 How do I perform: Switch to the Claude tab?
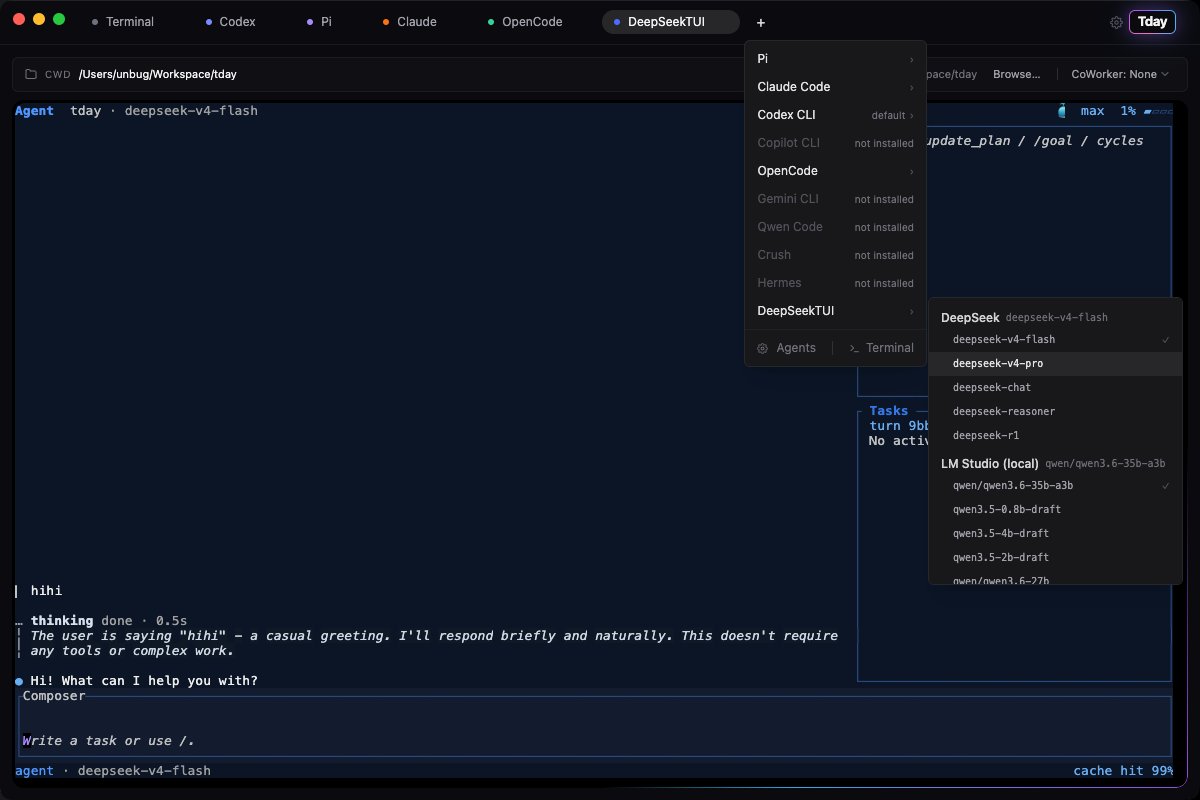[x=409, y=22]
